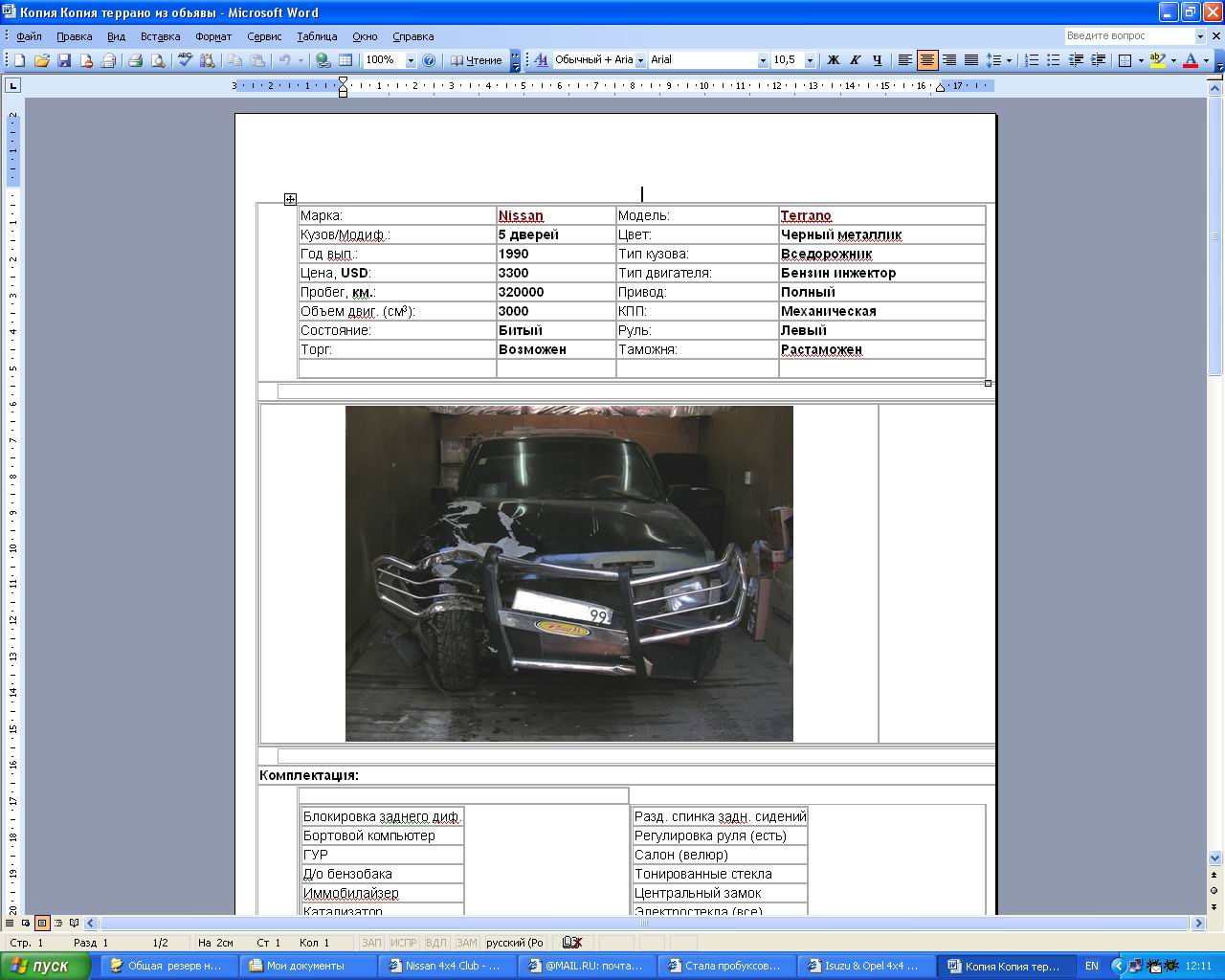Open the font size 10,5 dropdown

(x=810, y=60)
